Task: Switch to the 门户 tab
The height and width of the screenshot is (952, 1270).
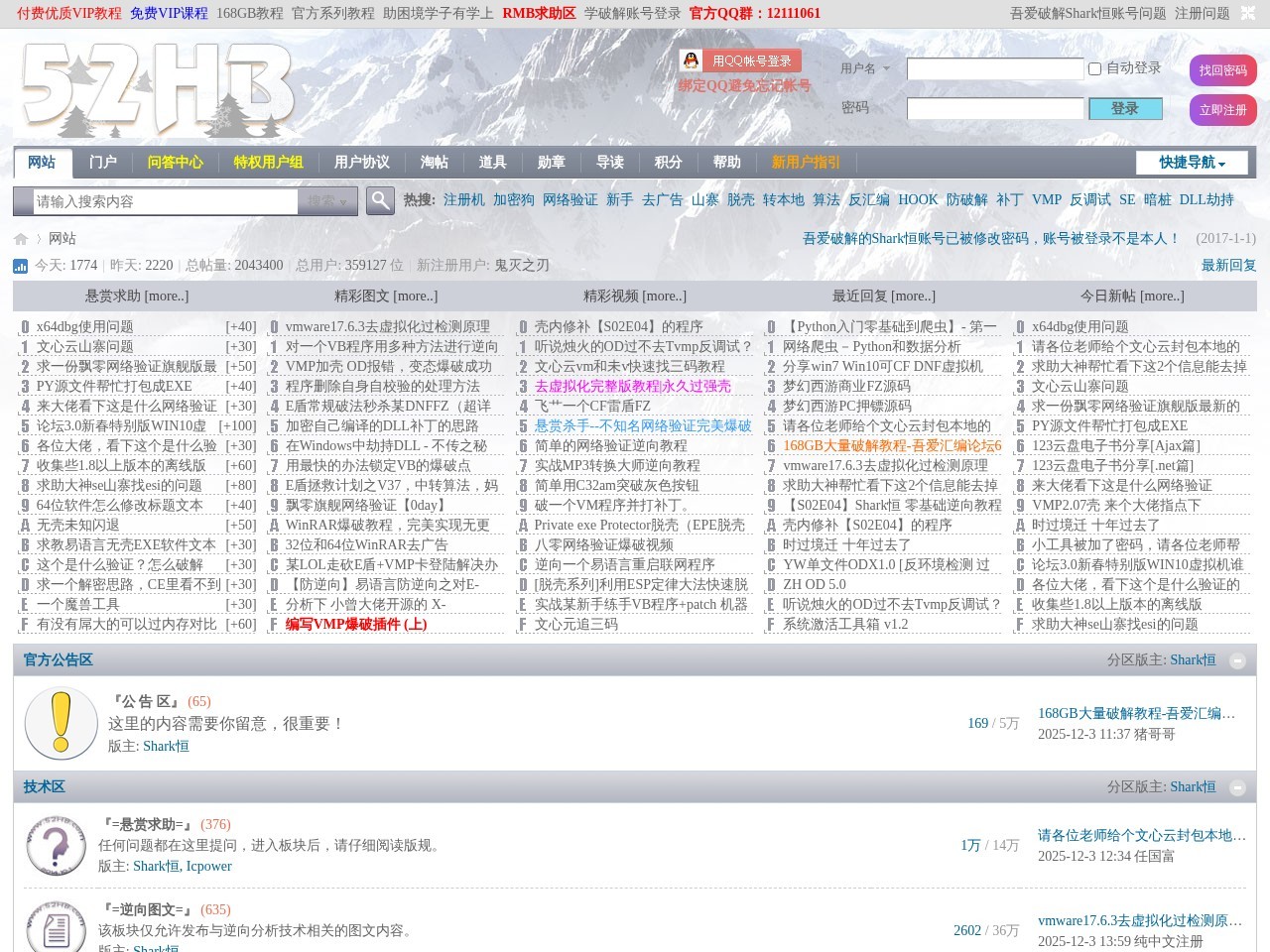Action: [104, 162]
